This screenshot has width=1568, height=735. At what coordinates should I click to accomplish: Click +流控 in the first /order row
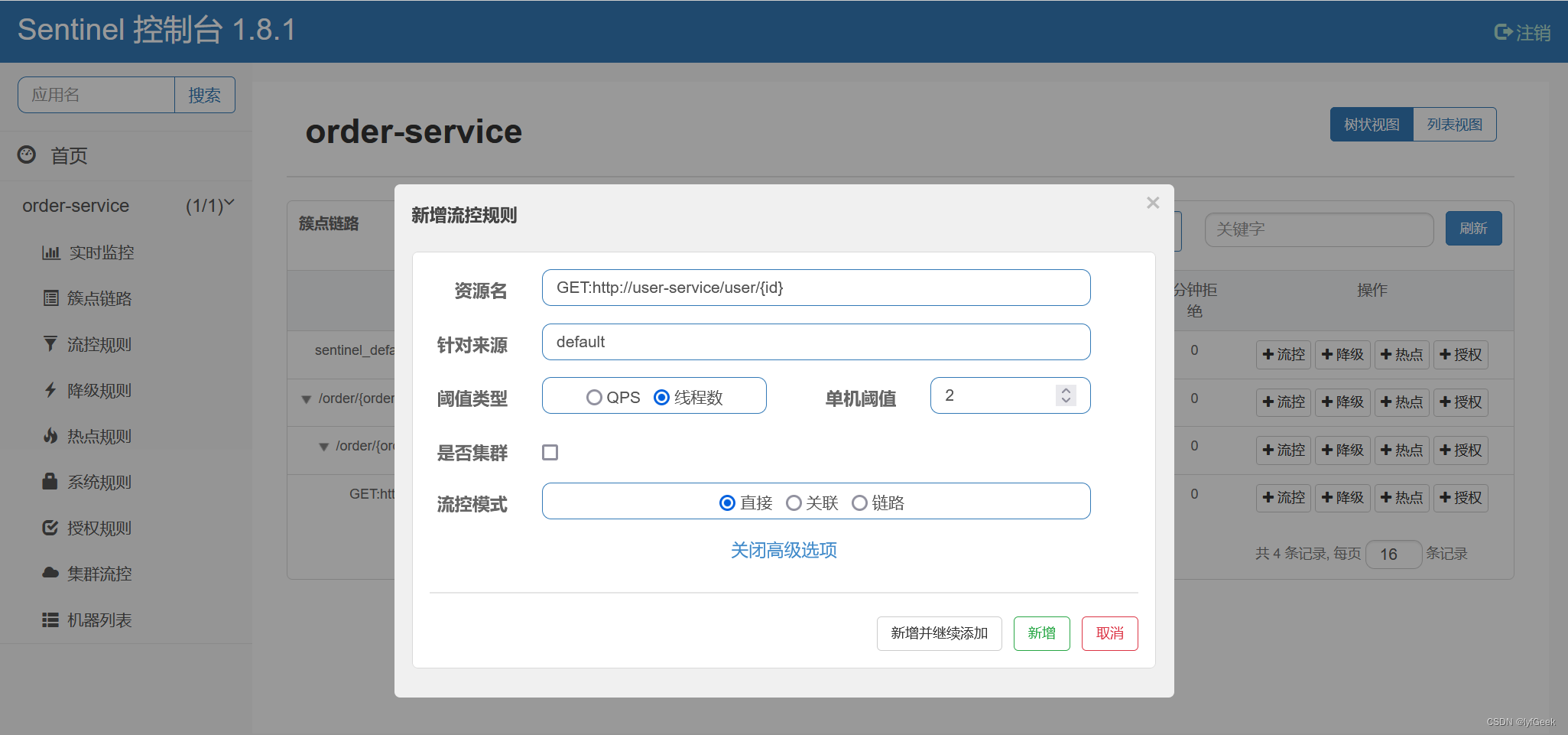(x=1284, y=402)
